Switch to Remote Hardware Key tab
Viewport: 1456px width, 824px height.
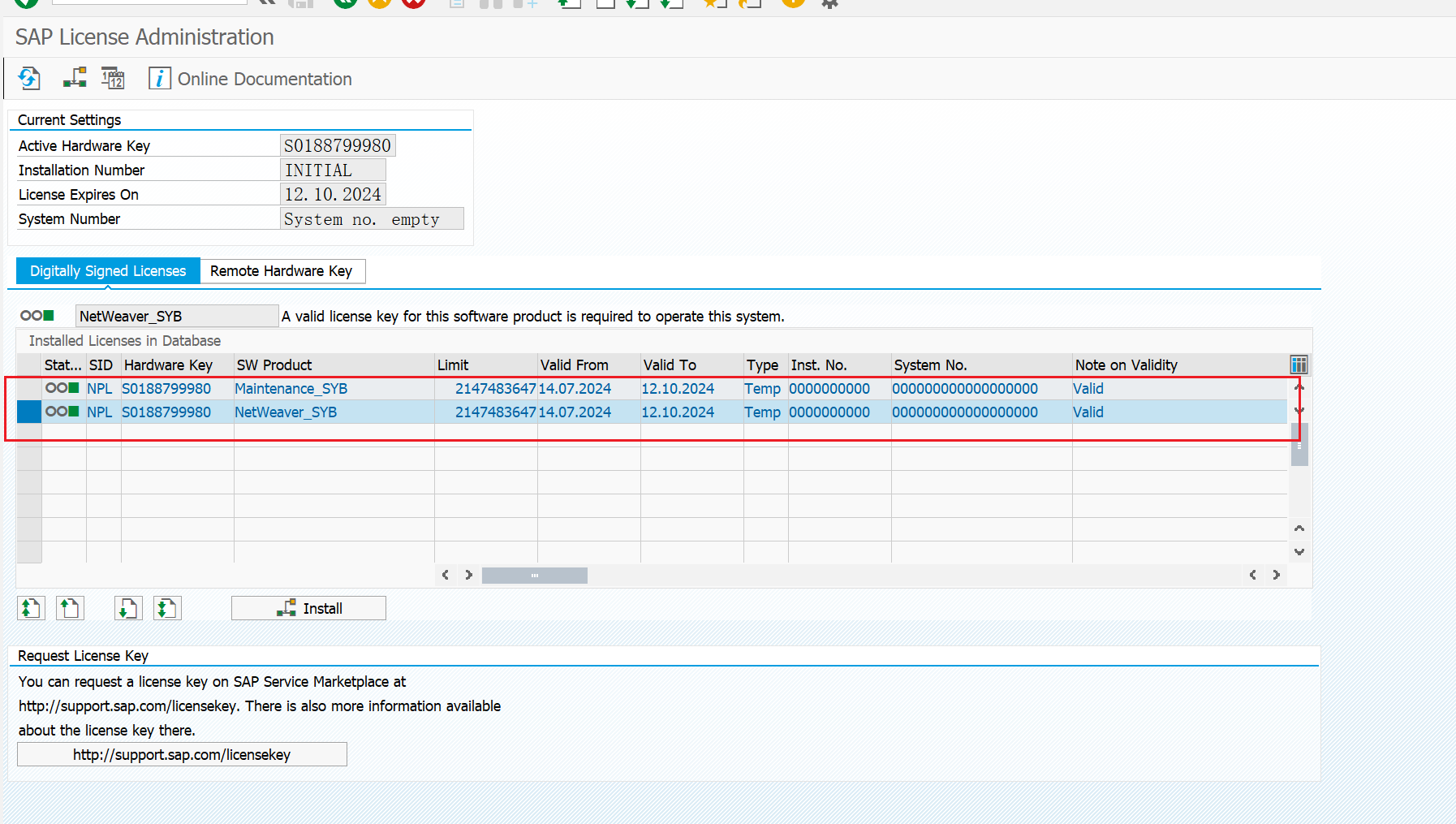281,271
